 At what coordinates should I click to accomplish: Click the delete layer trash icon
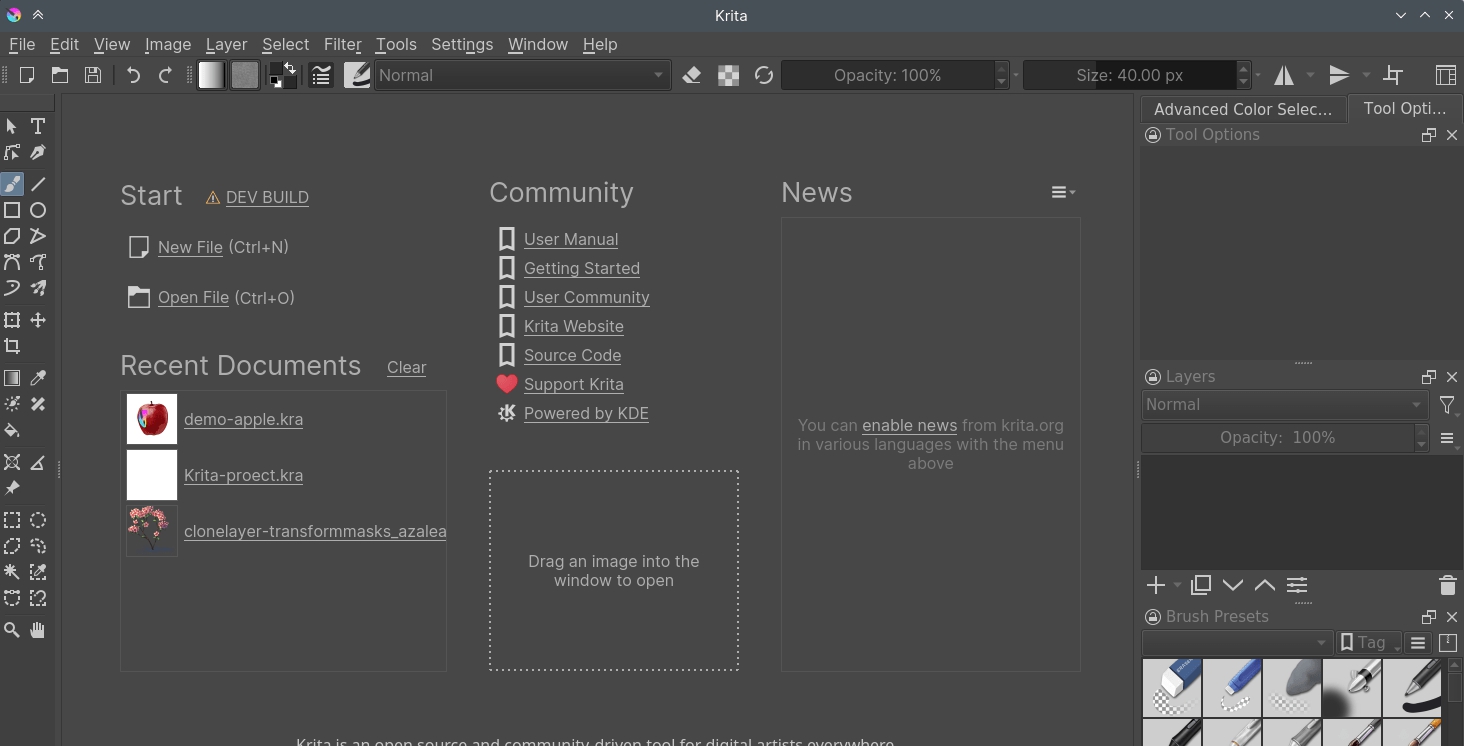pyautogui.click(x=1447, y=586)
